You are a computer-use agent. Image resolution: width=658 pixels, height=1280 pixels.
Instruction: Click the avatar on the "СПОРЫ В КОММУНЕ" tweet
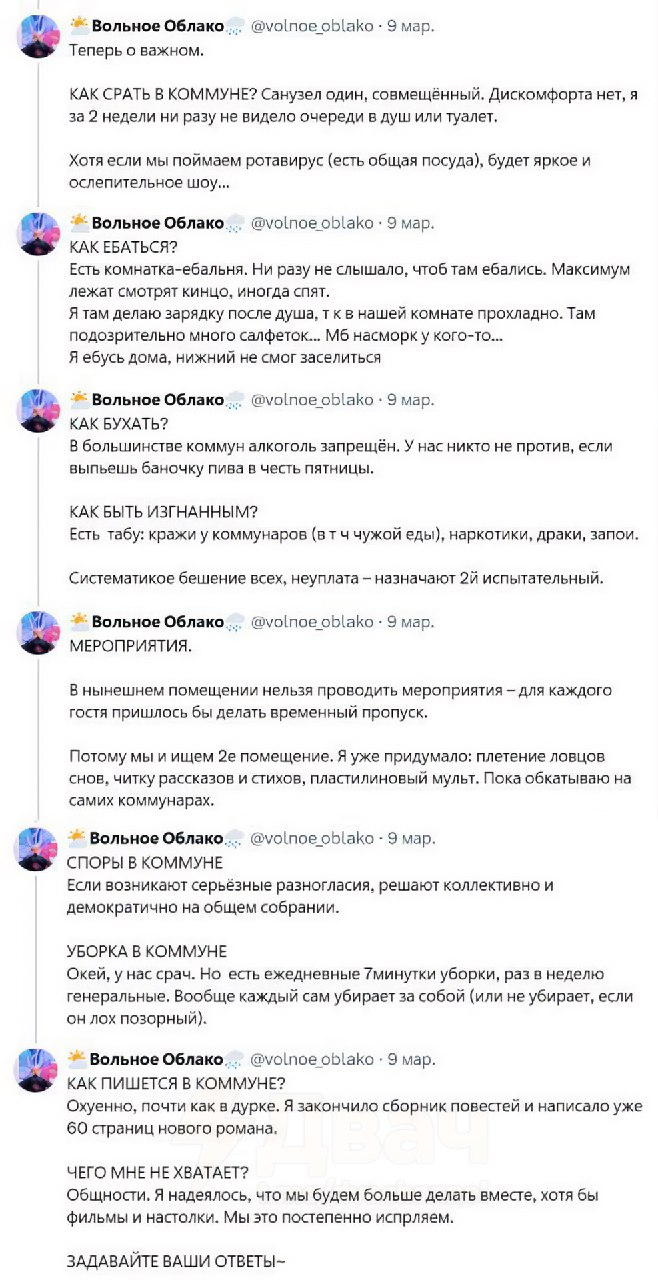pyautogui.click(x=39, y=848)
